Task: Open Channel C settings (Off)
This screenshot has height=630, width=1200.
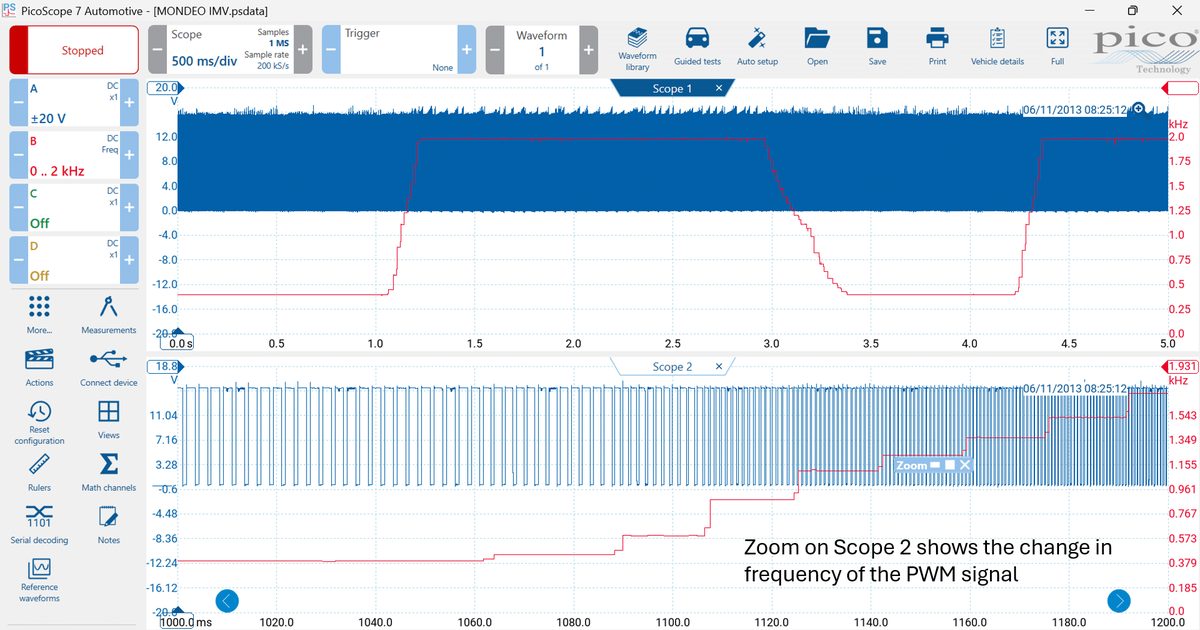Action: point(74,207)
